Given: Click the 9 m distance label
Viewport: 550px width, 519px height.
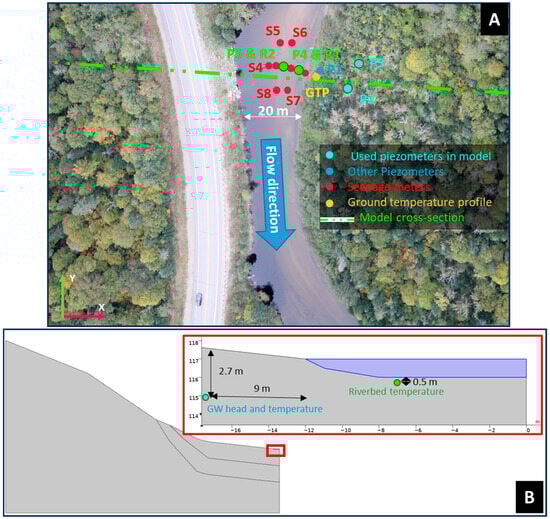Looking at the screenshot, I should point(262,389).
